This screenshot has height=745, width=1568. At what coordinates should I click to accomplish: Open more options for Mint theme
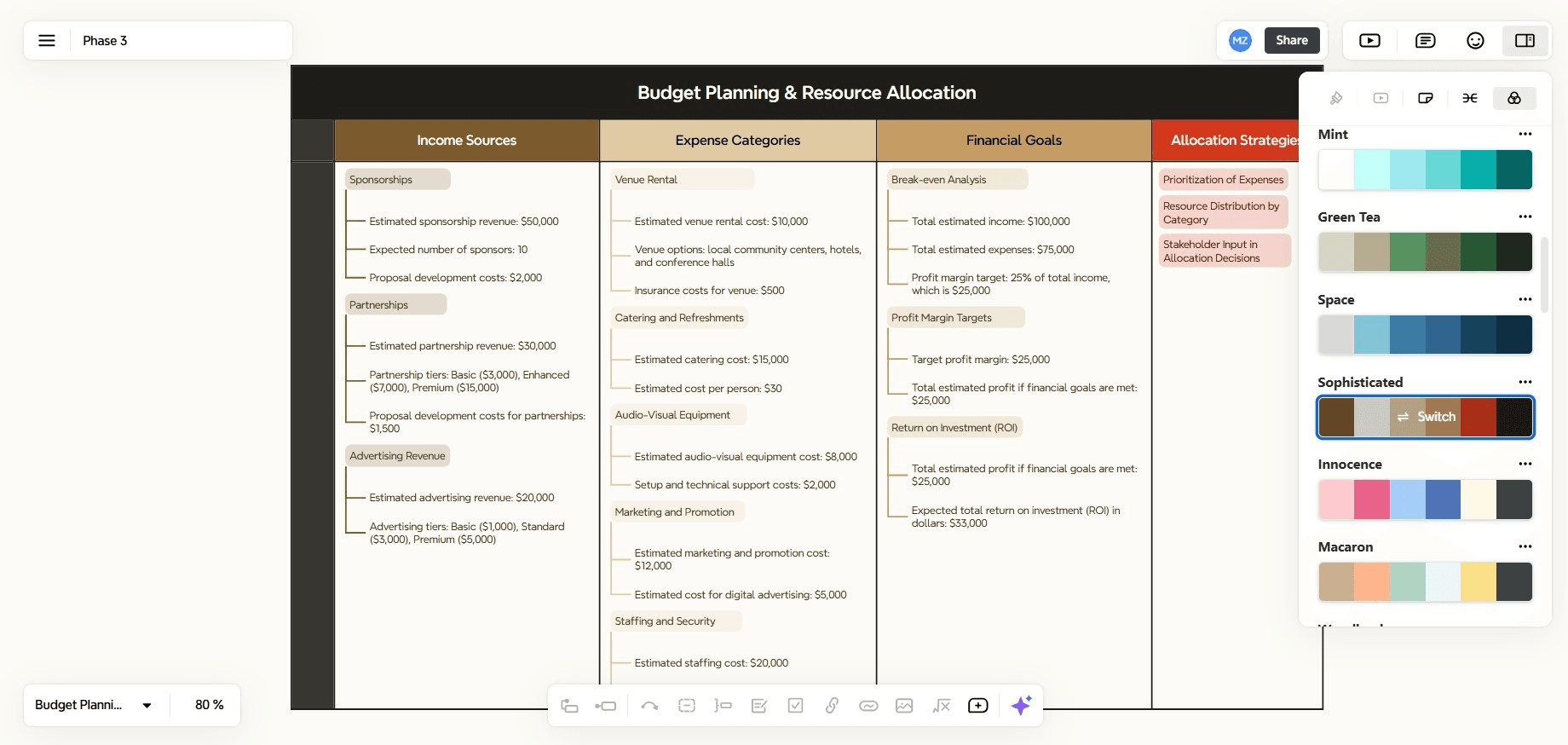pos(1525,134)
